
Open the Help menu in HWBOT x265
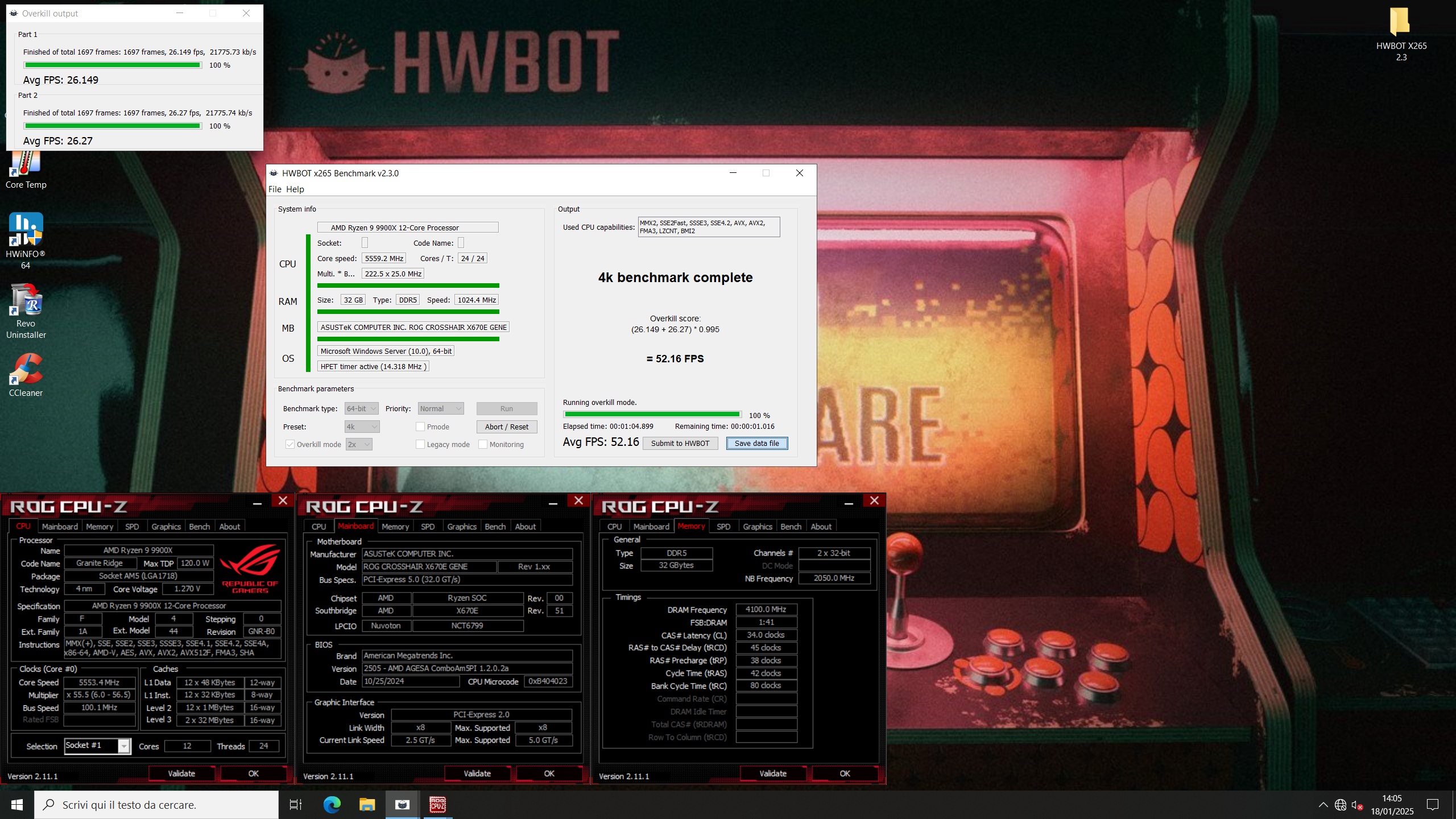coord(295,189)
